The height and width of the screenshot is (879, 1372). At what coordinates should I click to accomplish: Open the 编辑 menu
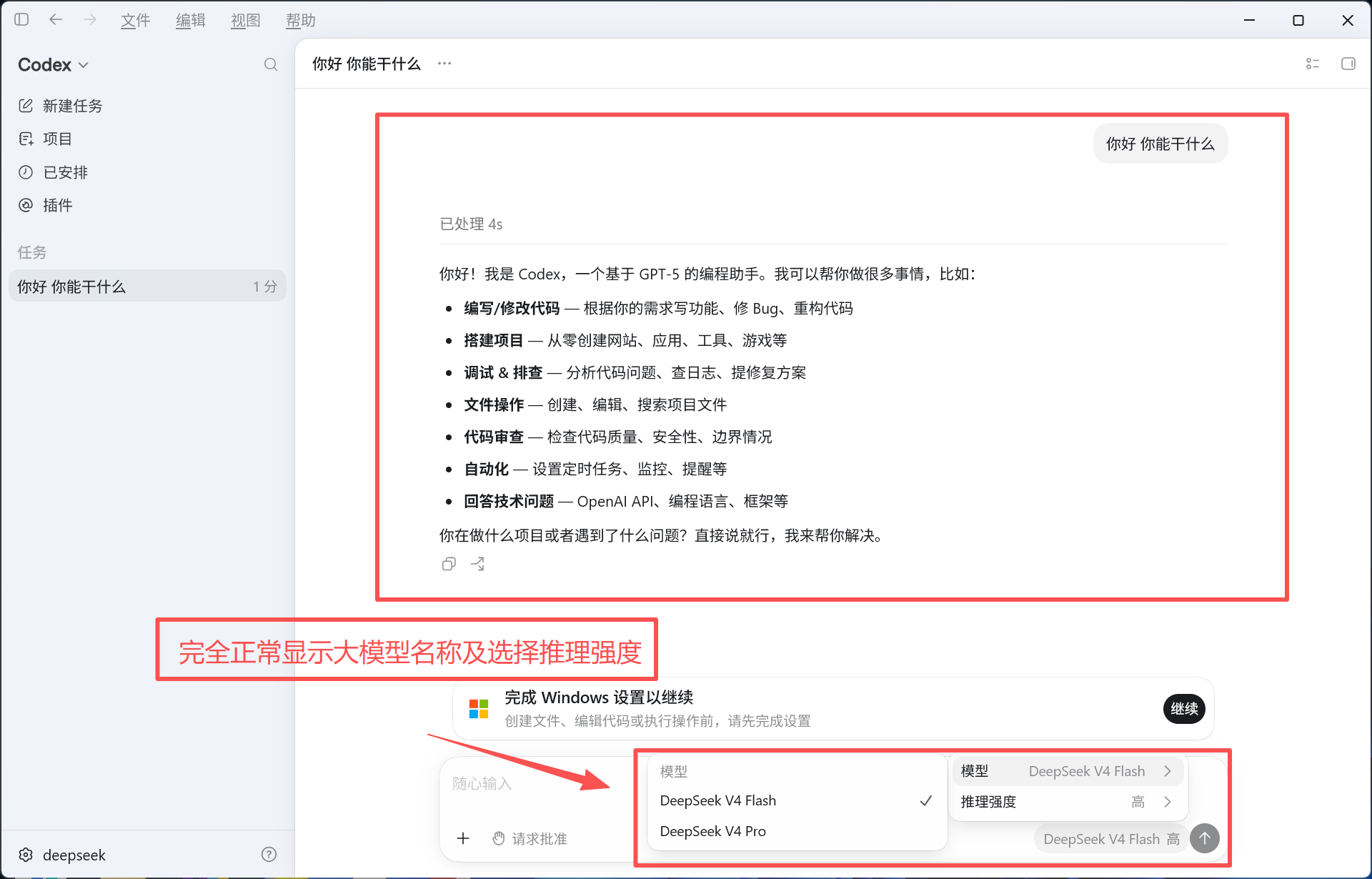(x=190, y=21)
